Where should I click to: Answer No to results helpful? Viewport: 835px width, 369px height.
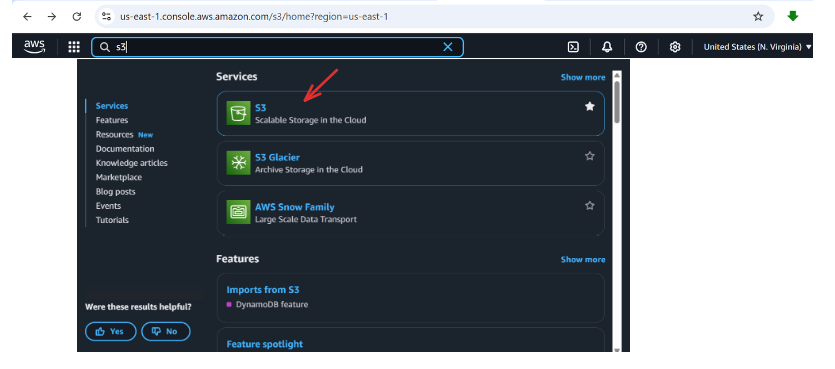[x=166, y=331]
